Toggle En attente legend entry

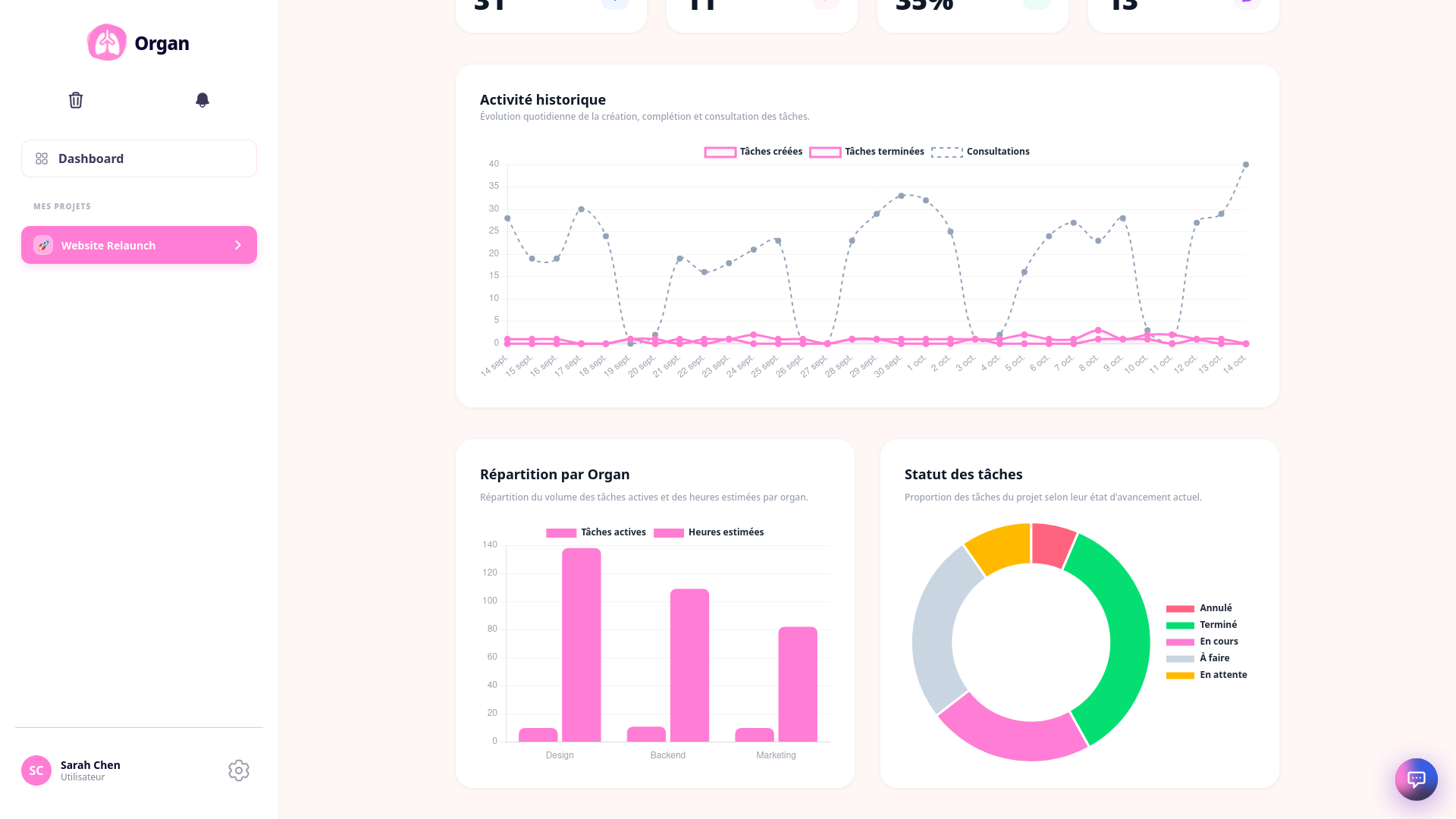(x=1207, y=675)
